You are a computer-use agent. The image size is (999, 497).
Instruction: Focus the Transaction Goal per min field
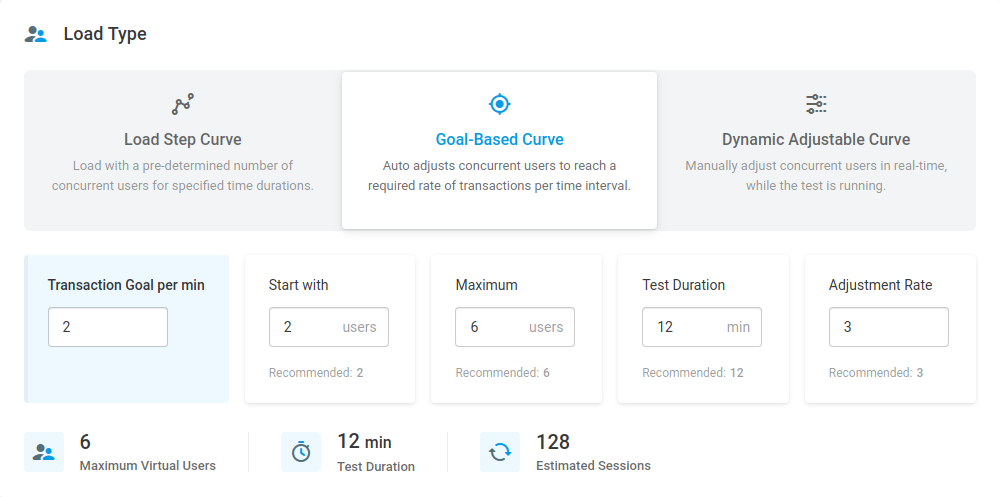click(x=108, y=327)
